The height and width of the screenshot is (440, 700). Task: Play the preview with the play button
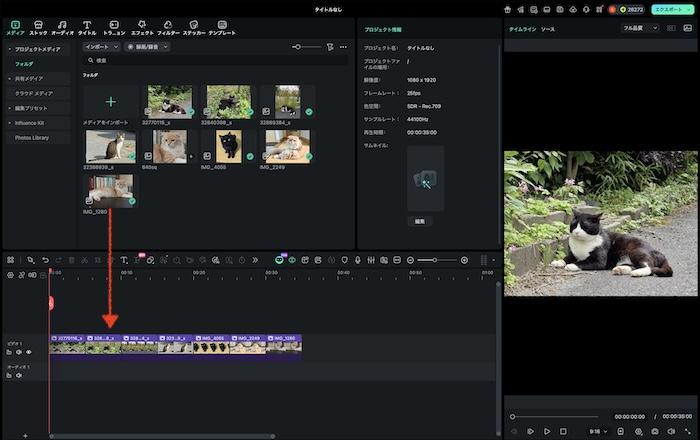547,431
